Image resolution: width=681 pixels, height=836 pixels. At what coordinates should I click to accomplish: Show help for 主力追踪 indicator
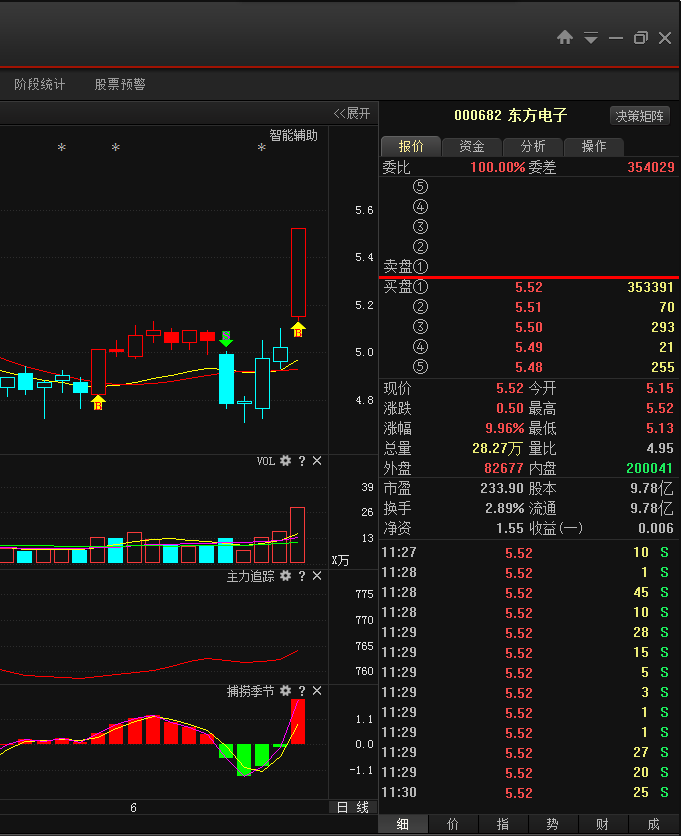302,576
